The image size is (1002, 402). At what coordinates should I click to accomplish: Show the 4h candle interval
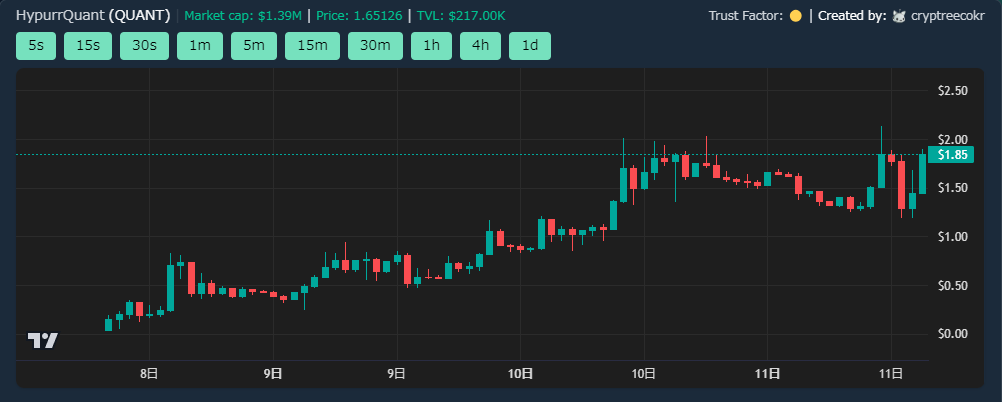pos(481,46)
